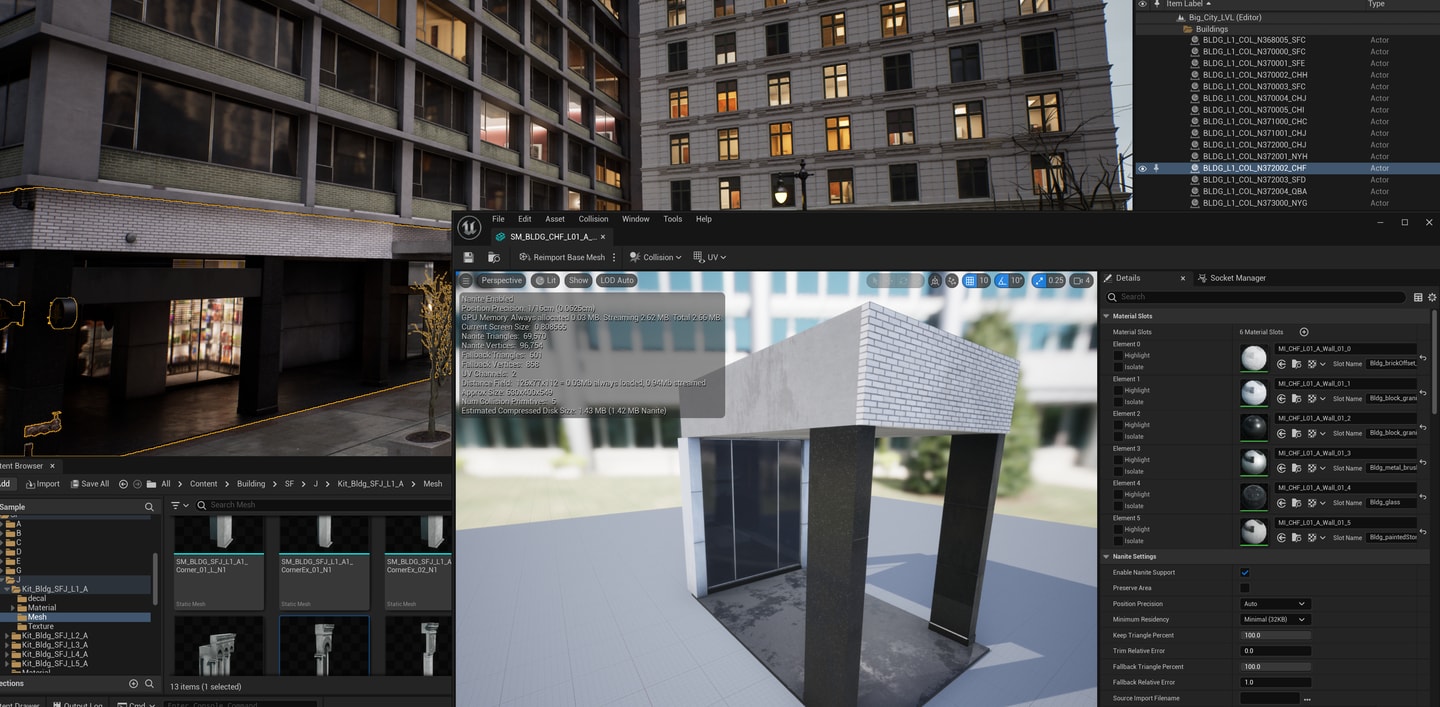This screenshot has width=1440, height=707.
Task: Reset Element 0 material to default
Action: (x=1423, y=358)
